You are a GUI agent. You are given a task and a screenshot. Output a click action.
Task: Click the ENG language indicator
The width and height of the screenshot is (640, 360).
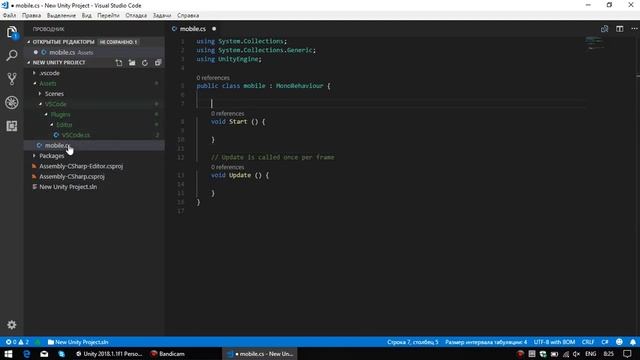click(x=591, y=354)
